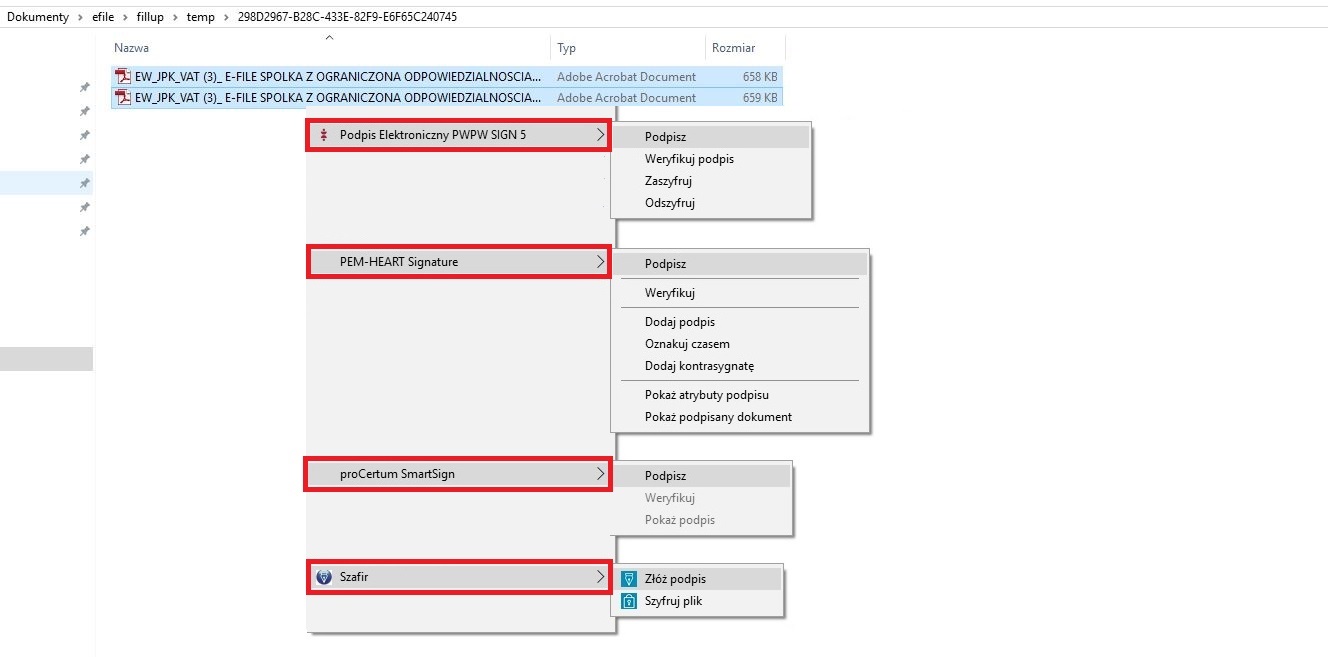1328x657 pixels.
Task: Open the breadcrumb chevron after Dokumenty
Action: click(81, 17)
